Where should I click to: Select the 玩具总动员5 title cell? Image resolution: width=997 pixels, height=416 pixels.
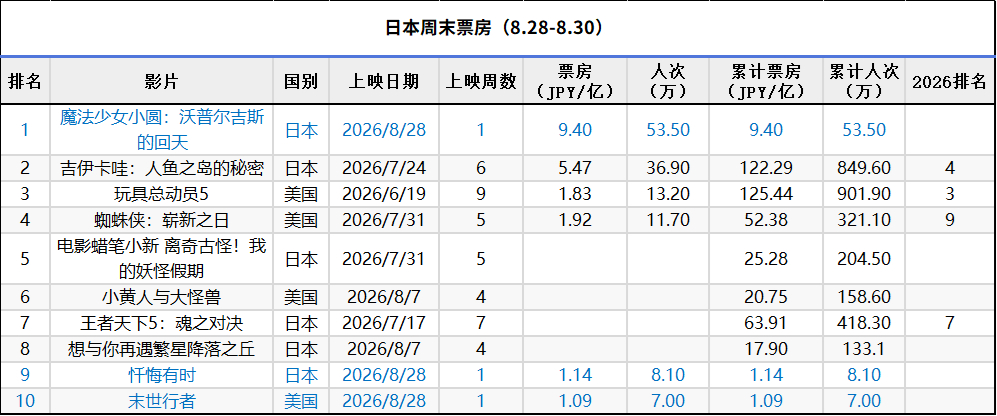(162, 194)
